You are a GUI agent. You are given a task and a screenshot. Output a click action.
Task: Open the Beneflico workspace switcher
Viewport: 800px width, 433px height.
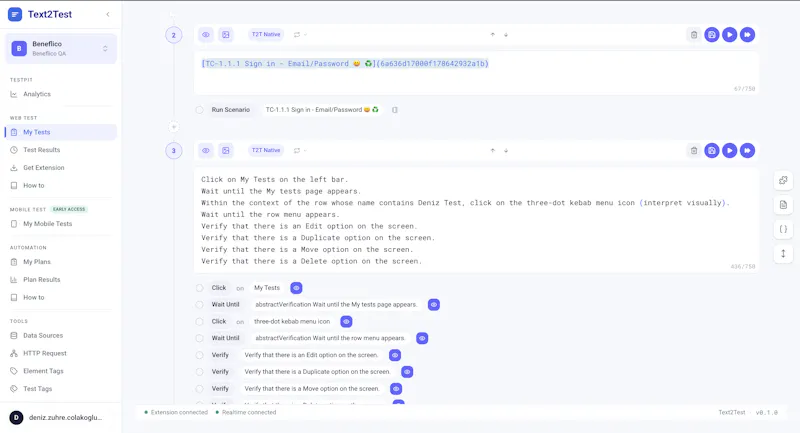(61, 48)
